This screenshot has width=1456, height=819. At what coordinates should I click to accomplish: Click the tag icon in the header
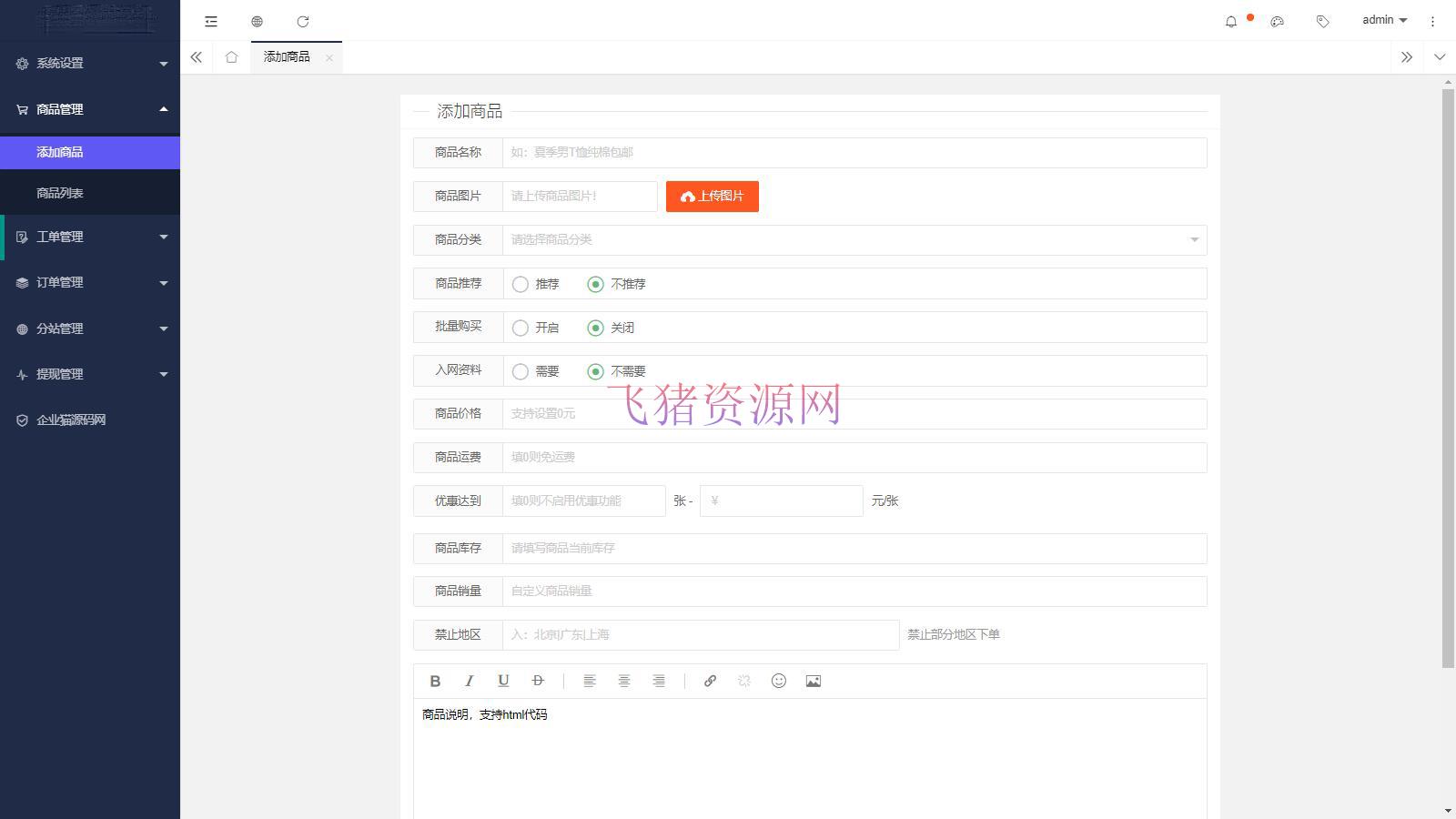(1322, 20)
